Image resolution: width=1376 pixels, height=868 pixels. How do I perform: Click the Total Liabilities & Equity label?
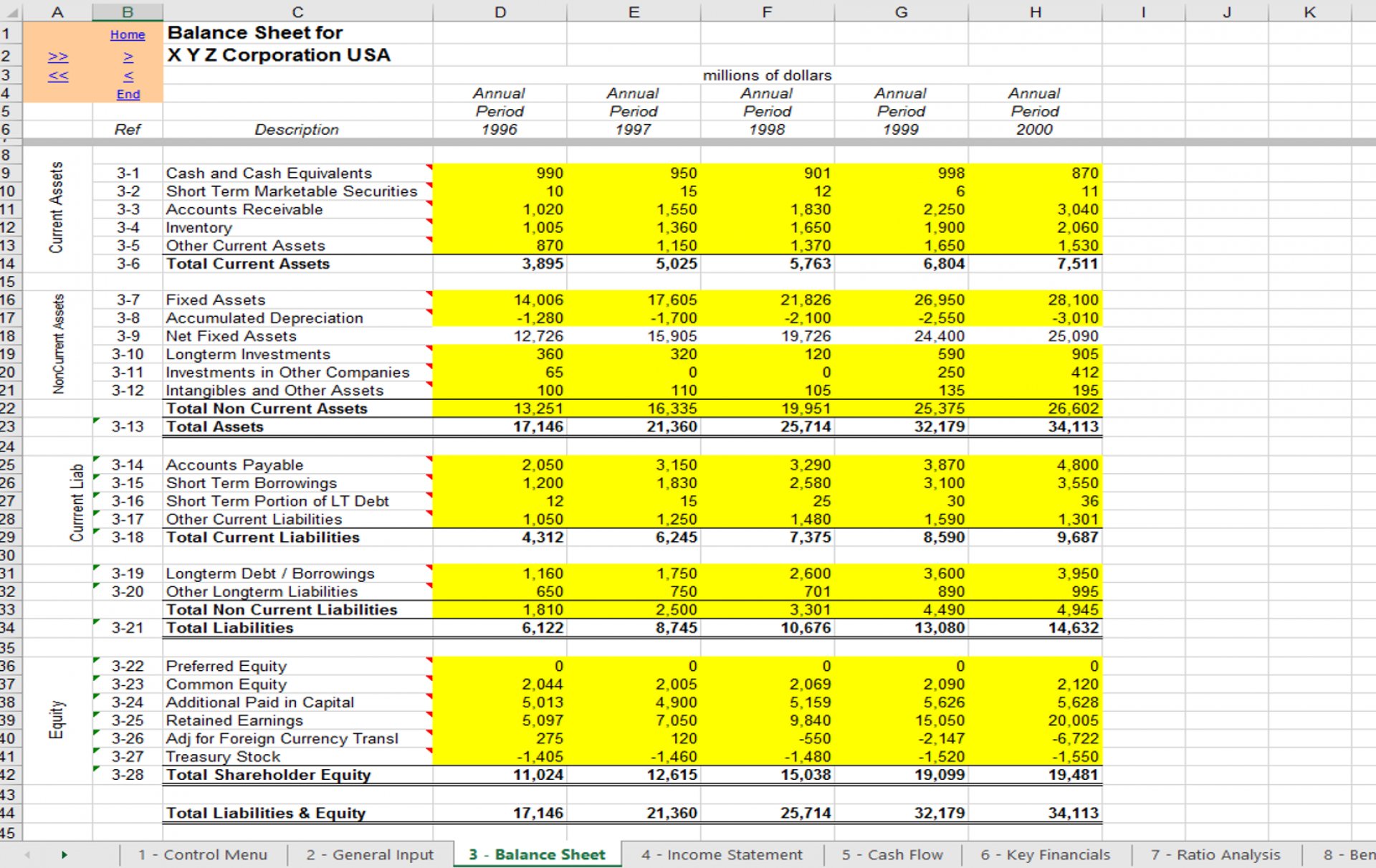click(265, 813)
